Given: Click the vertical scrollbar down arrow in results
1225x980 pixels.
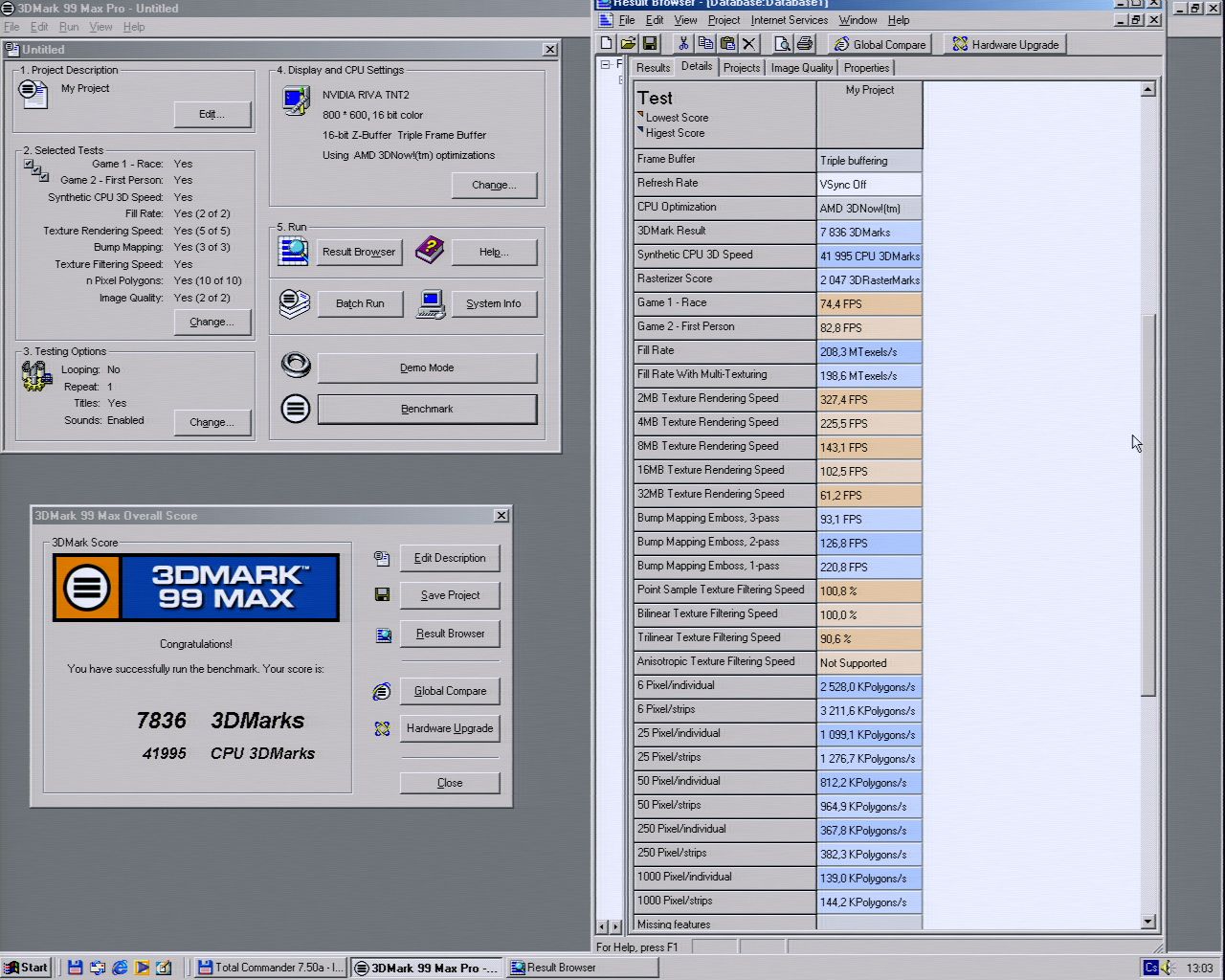Looking at the screenshot, I should point(1148,922).
